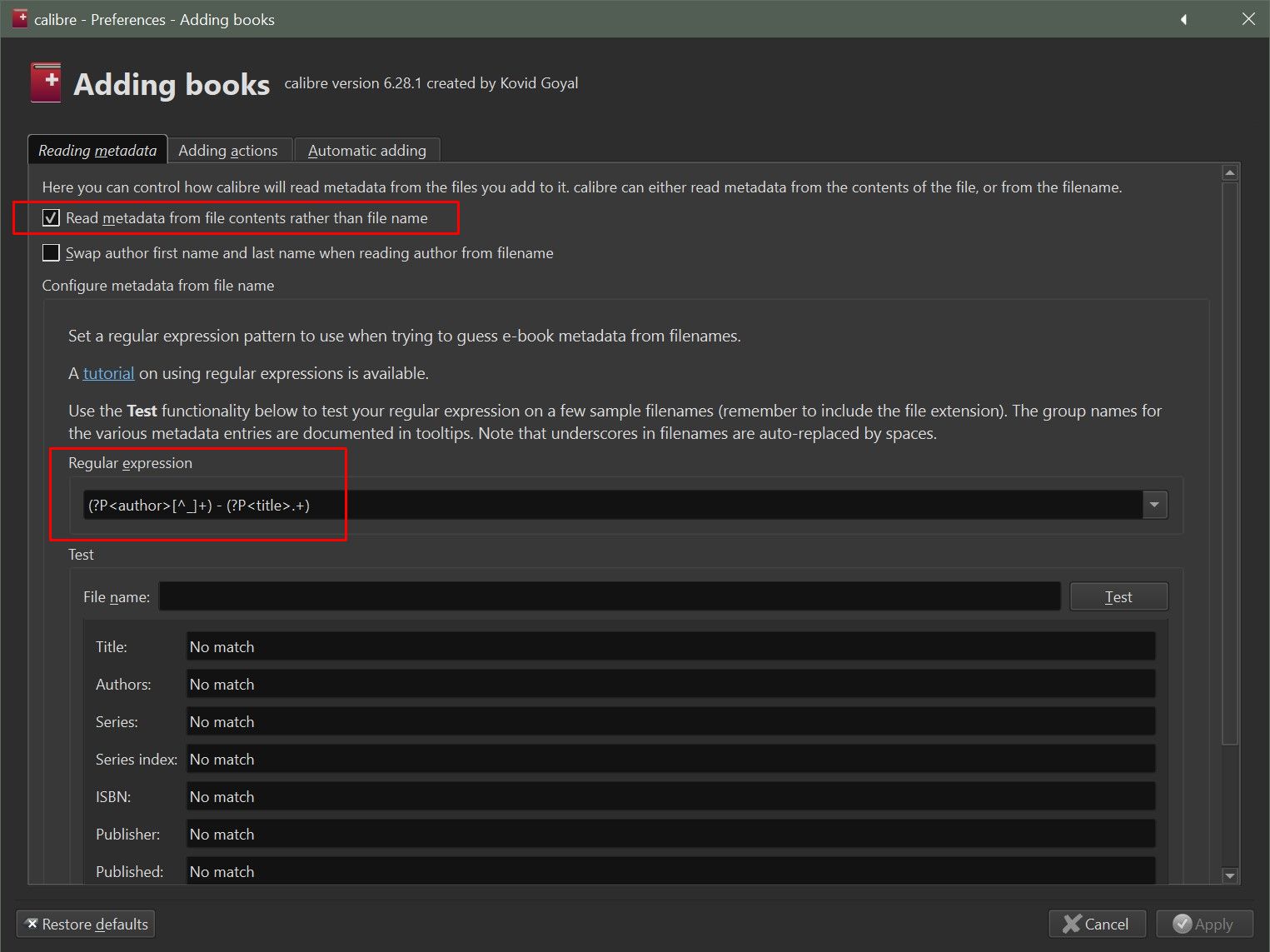
Task: Click the calibre book icon in title bar
Action: pos(20,18)
